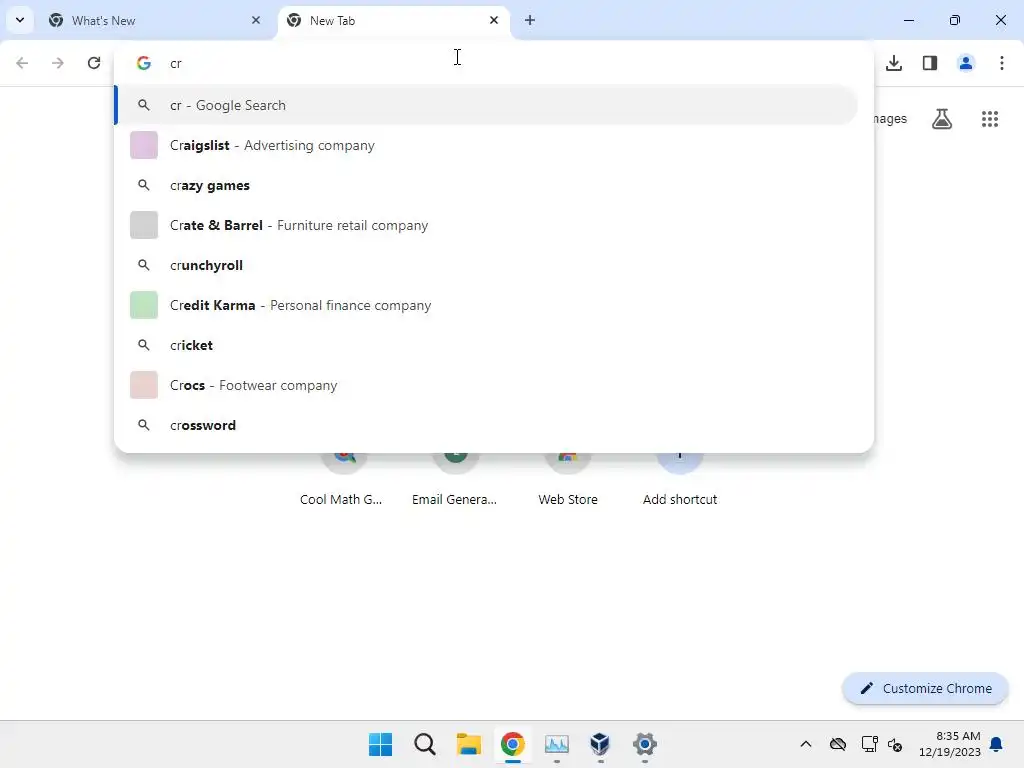Open the Windows Start menu
The image size is (1024, 768).
380,744
